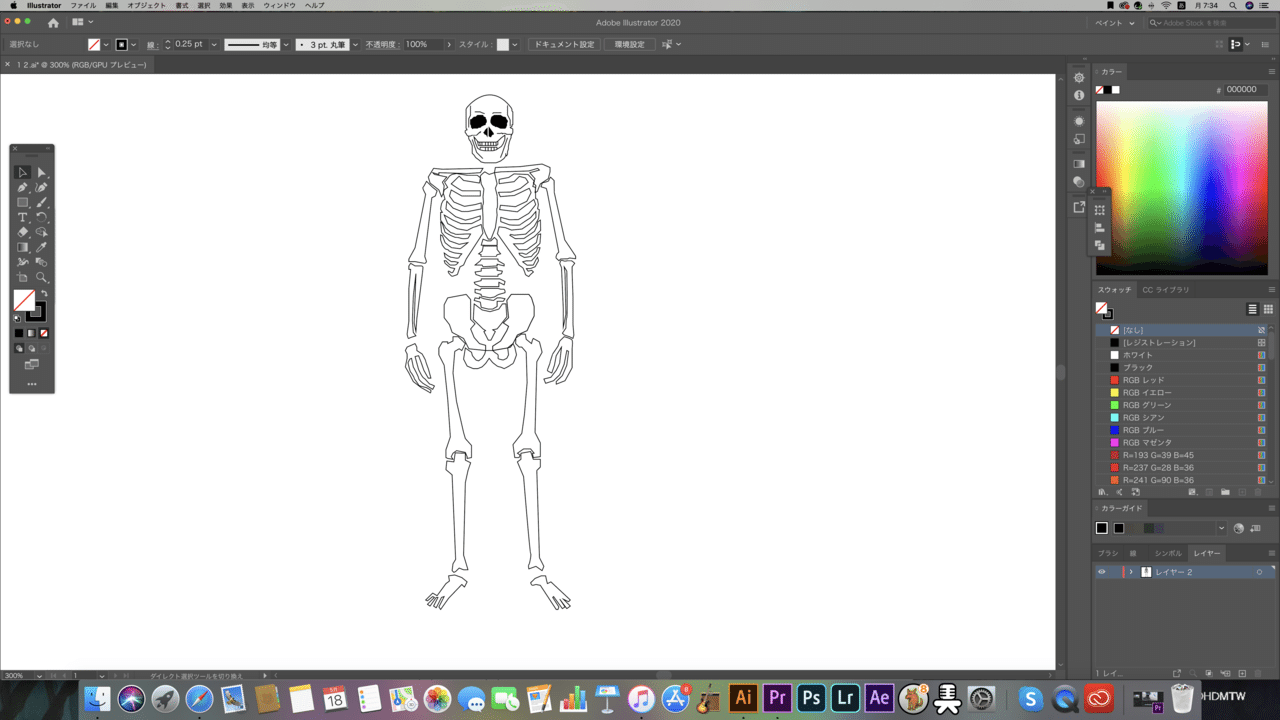Open stroke profile 均等 dropdown
Screen dimensions: 1280x720
click(x=286, y=45)
